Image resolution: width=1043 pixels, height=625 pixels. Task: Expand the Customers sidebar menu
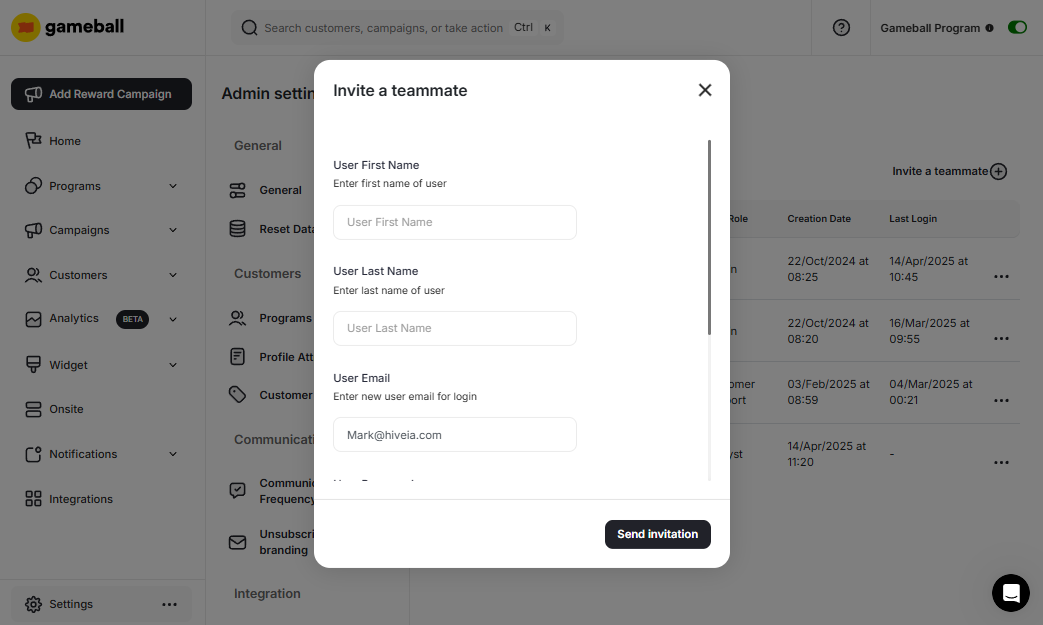(172, 275)
